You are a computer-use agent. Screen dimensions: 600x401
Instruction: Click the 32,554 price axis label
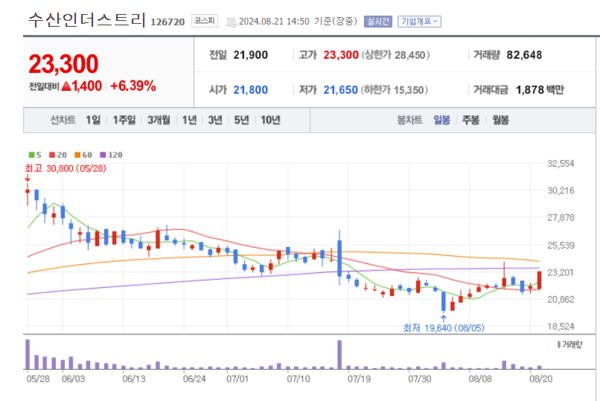tap(561, 164)
